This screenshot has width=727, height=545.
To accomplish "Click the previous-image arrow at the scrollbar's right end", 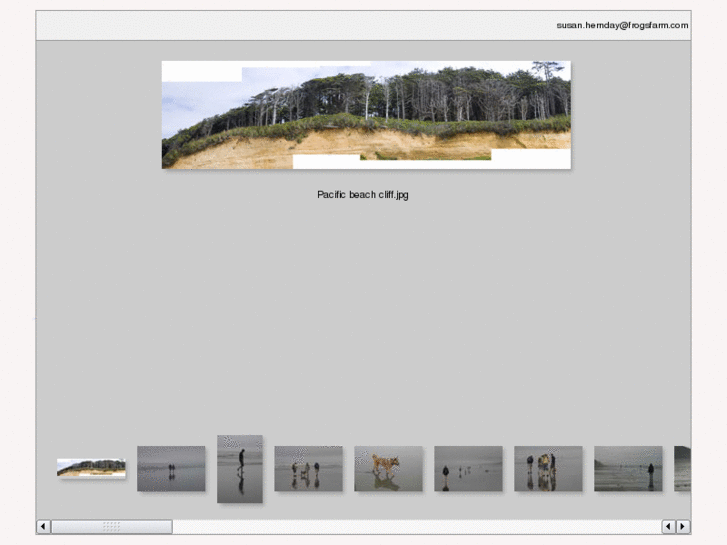I will (x=668, y=526).
